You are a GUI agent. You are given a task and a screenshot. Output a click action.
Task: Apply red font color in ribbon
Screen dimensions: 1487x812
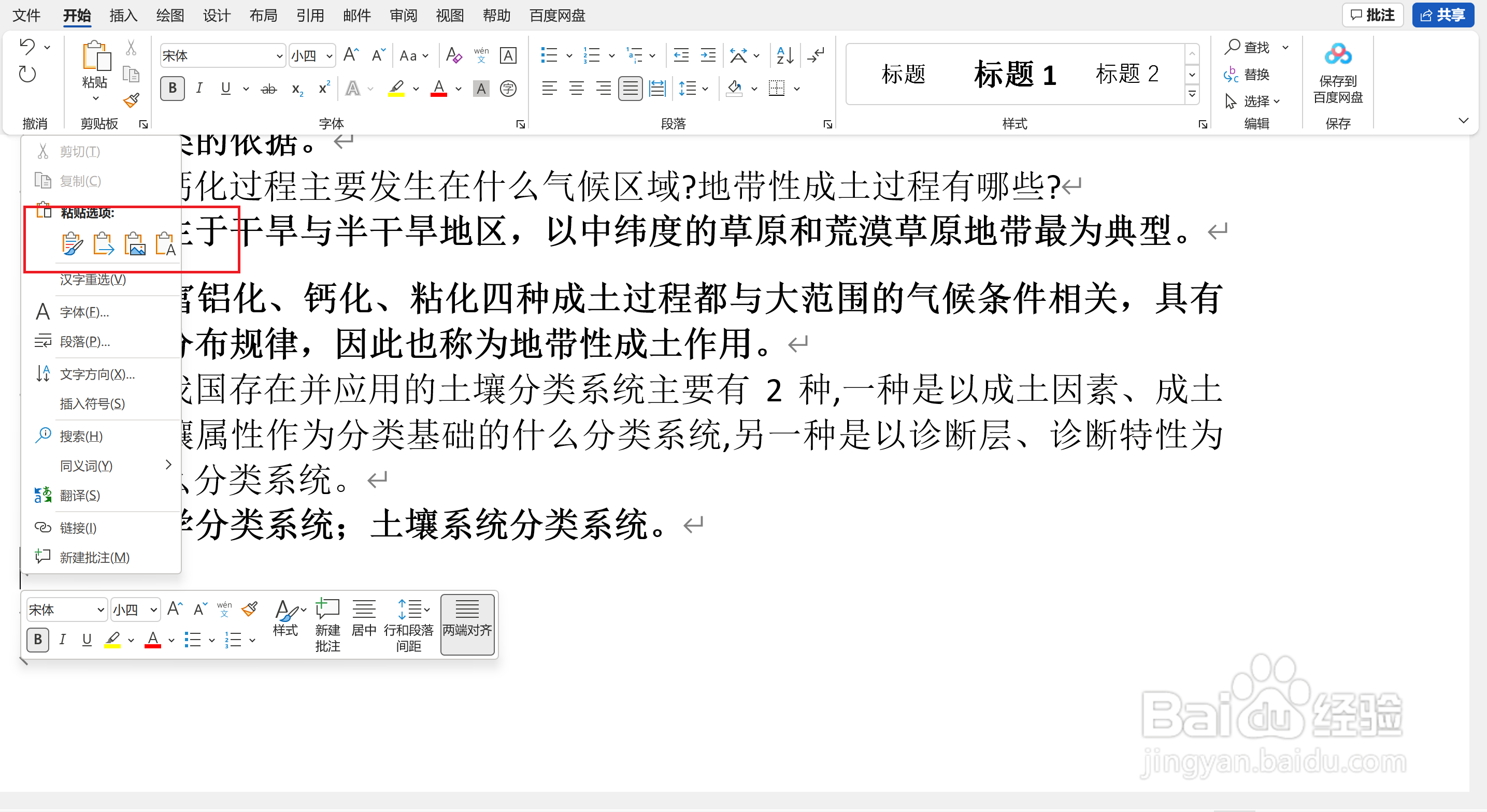439,89
